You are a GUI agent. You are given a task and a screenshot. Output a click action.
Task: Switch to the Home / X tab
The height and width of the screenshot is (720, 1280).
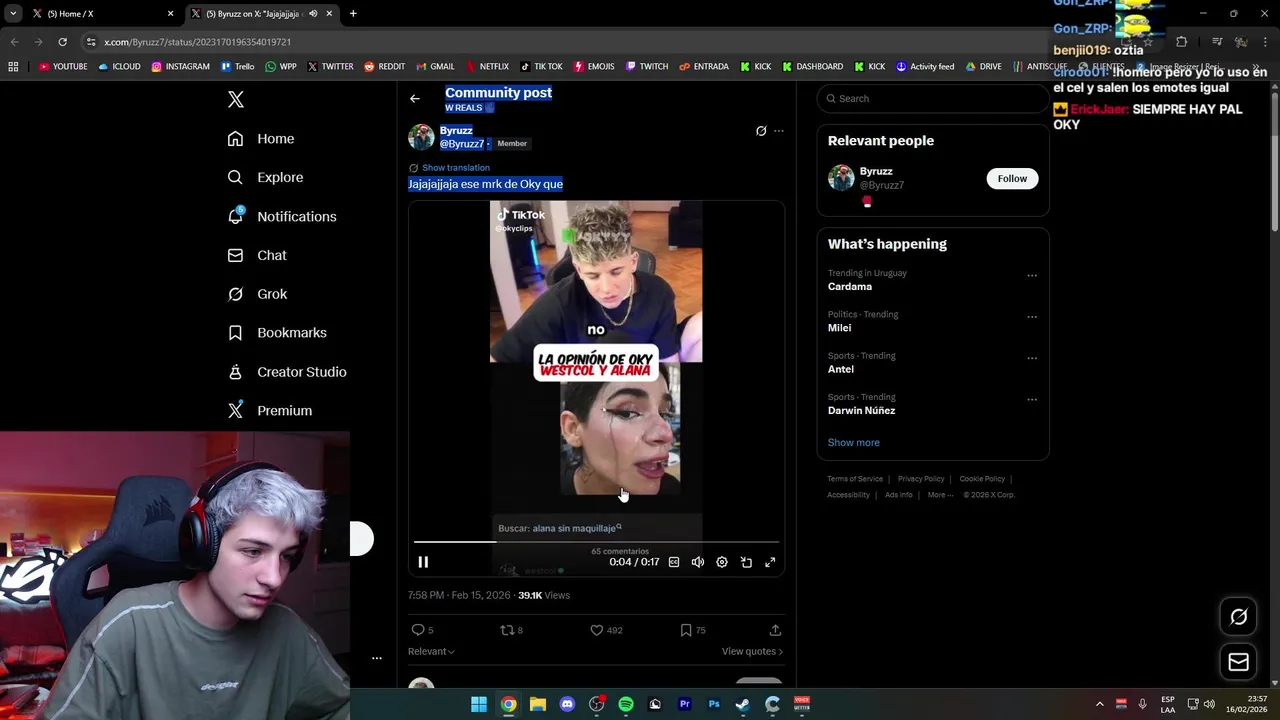(x=100, y=14)
